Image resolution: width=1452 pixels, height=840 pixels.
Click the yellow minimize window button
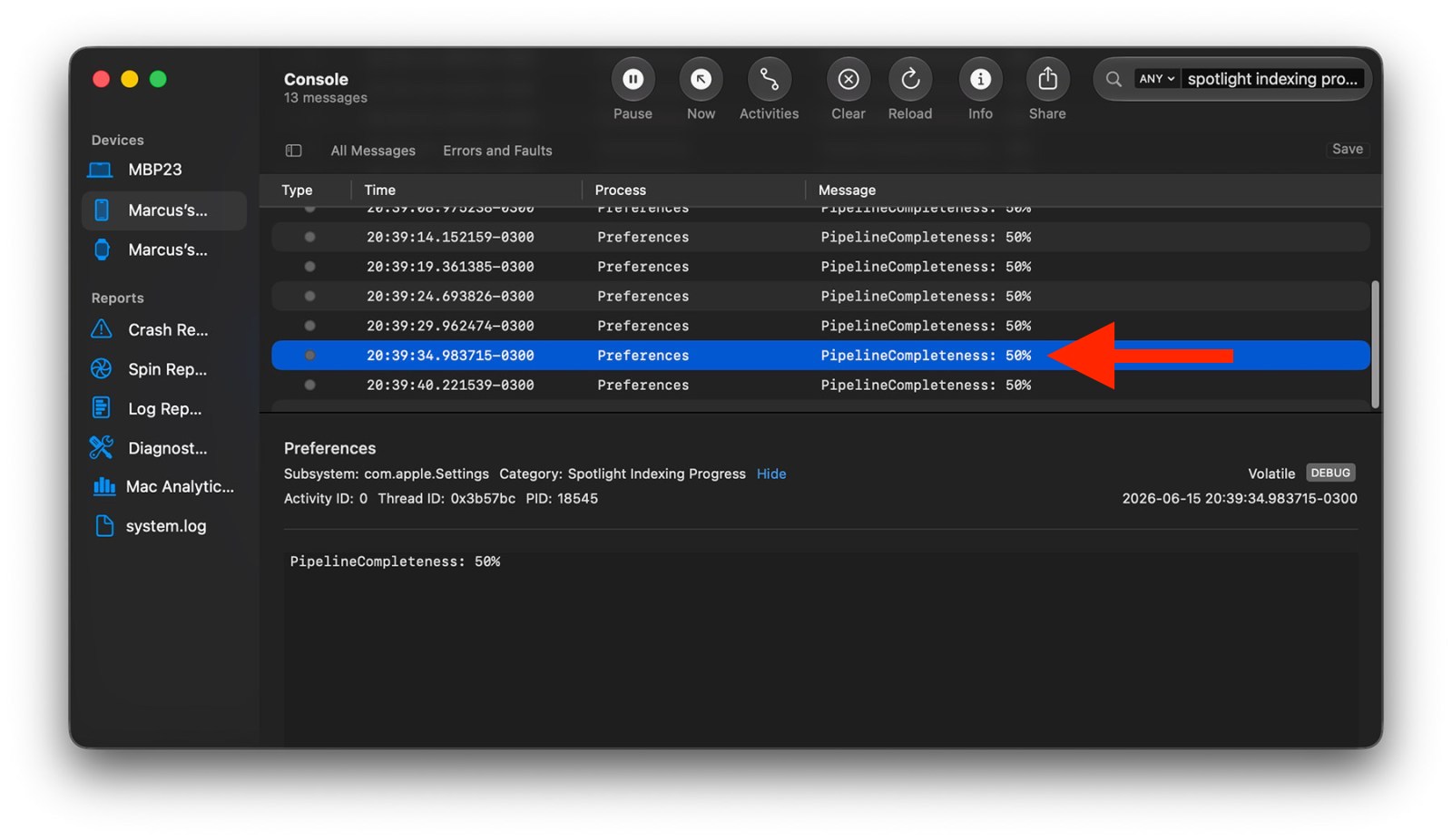pyautogui.click(x=130, y=79)
